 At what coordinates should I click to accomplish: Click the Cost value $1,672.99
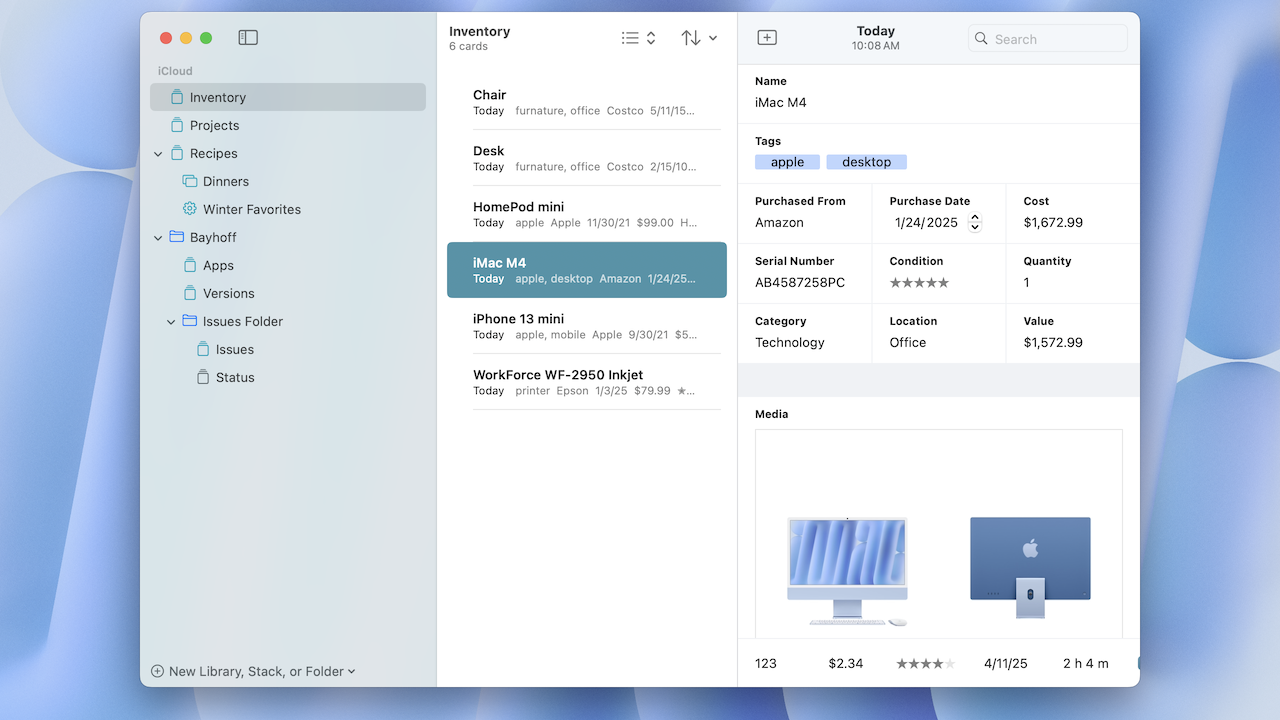click(1053, 222)
